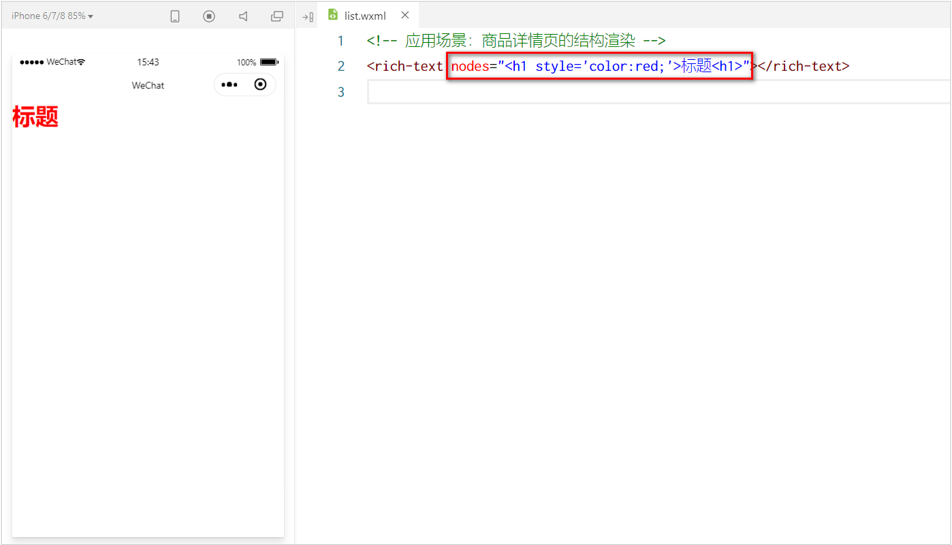Image resolution: width=952 pixels, height=545 pixels.
Task: Close the list.wxml editor tab
Action: [x=405, y=15]
